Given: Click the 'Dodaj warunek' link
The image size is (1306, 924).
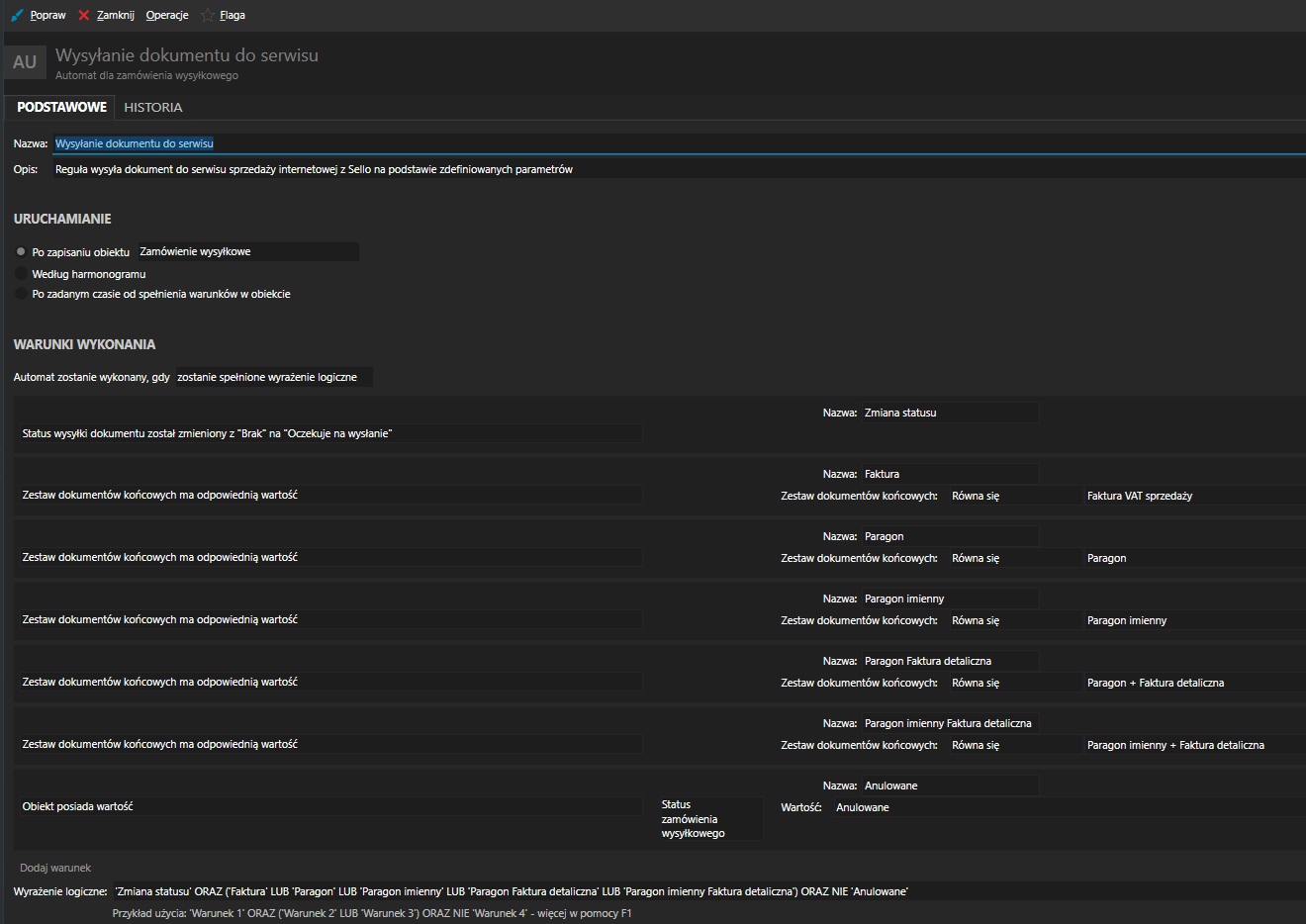Looking at the screenshot, I should click(x=55, y=868).
